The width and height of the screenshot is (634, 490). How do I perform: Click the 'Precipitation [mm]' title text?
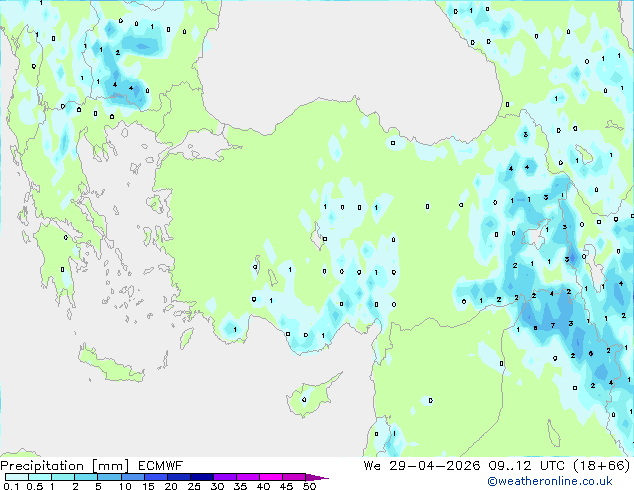[x=65, y=466]
